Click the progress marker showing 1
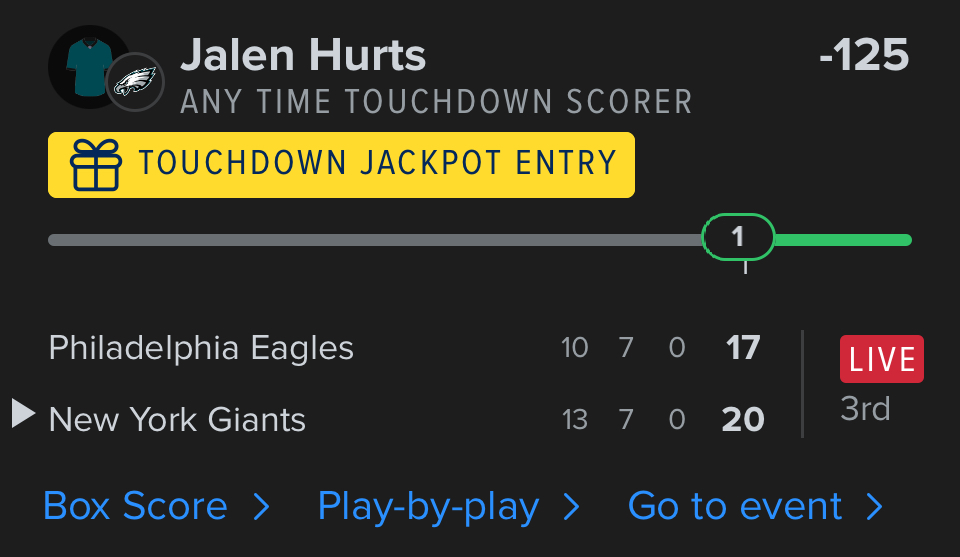 coord(739,238)
